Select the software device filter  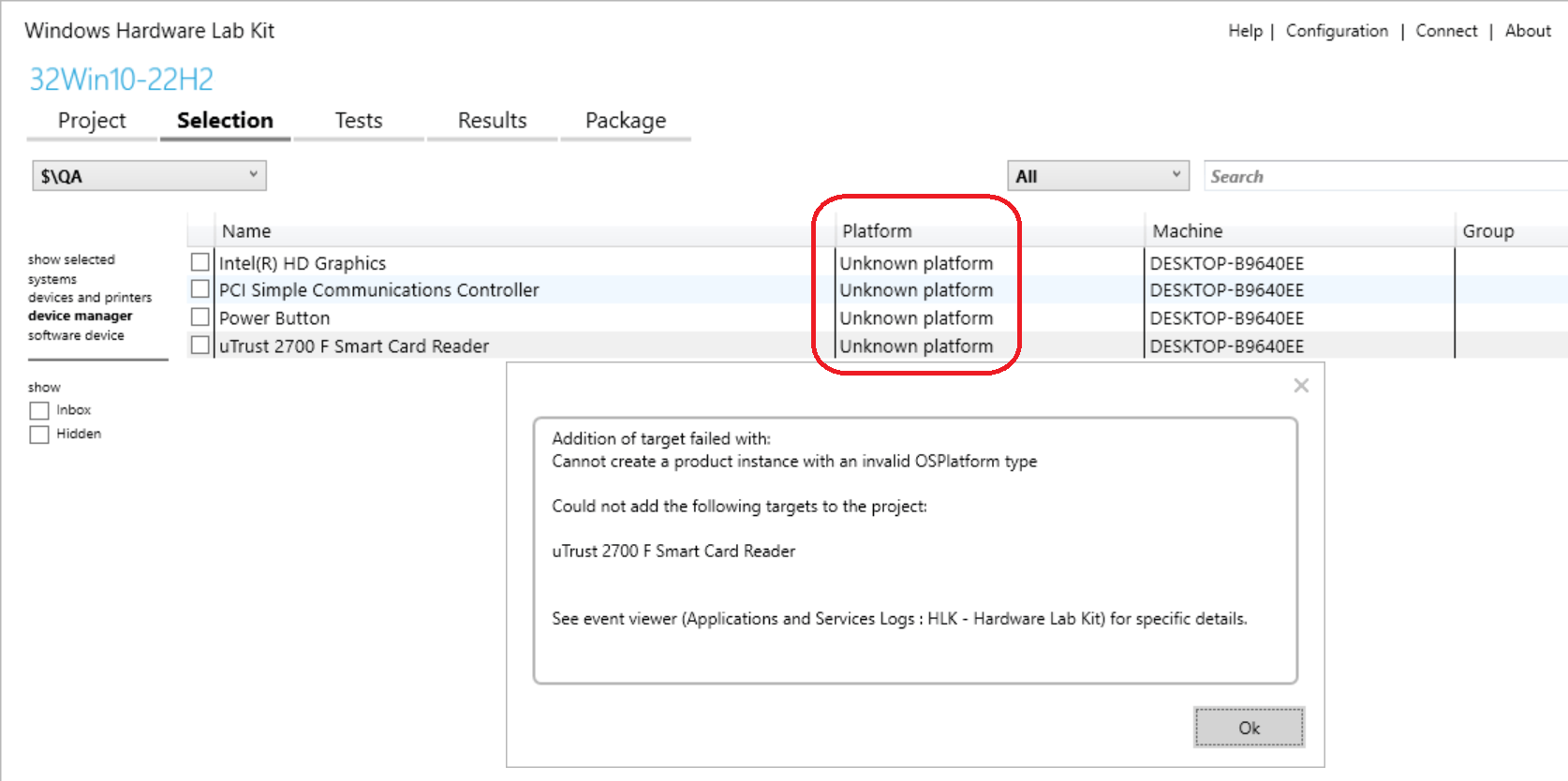pos(76,335)
